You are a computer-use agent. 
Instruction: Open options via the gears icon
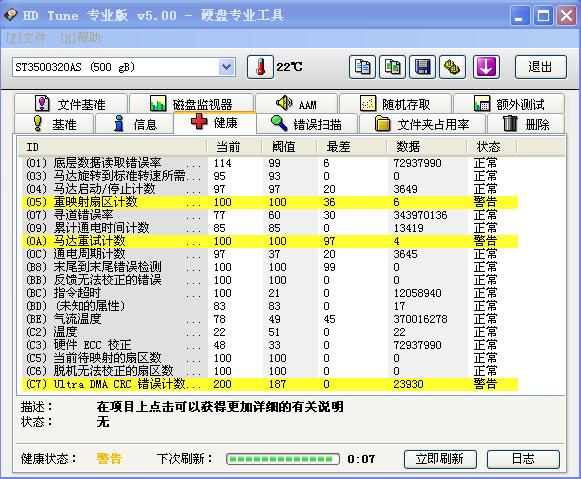coord(452,67)
